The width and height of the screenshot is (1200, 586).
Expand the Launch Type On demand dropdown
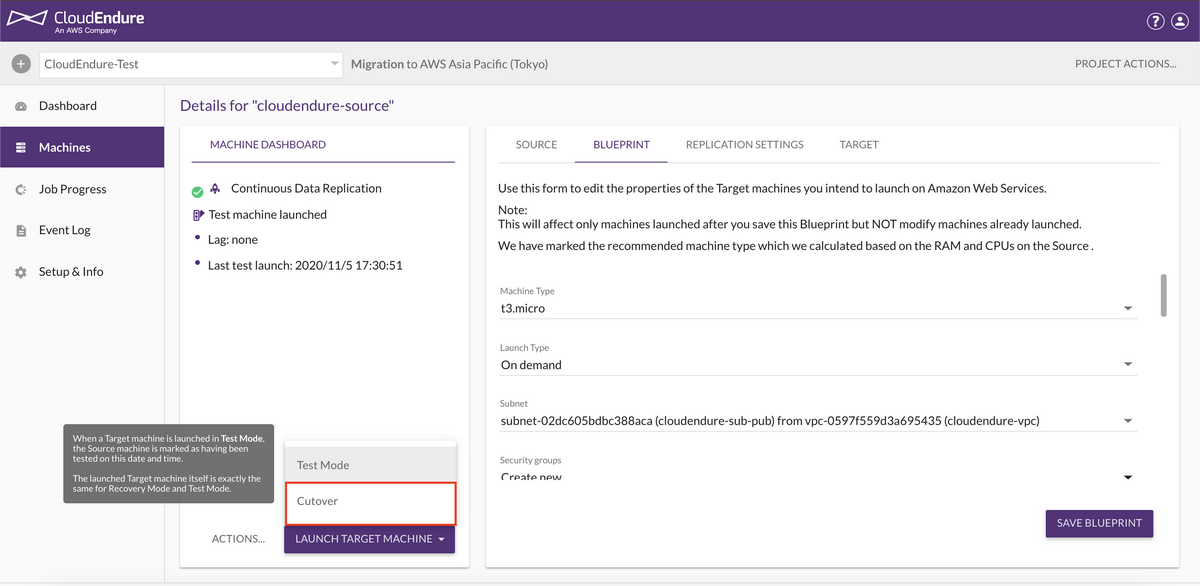coord(818,365)
